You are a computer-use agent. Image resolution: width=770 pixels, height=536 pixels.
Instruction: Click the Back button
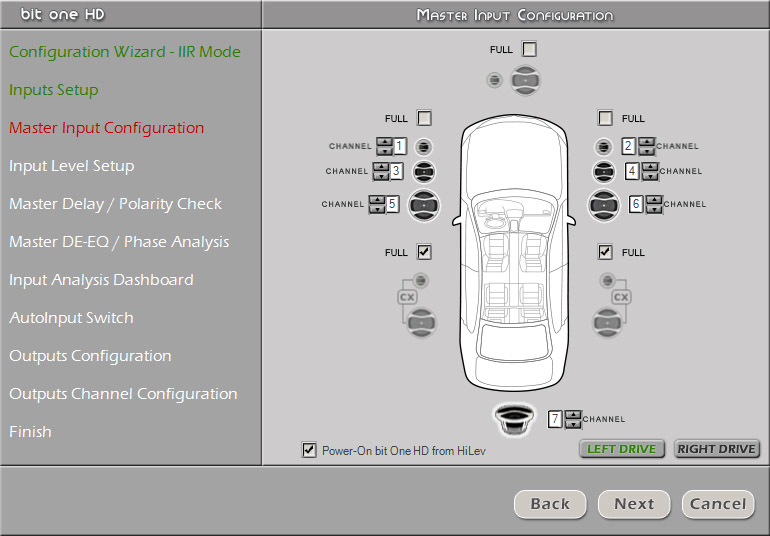tap(550, 504)
